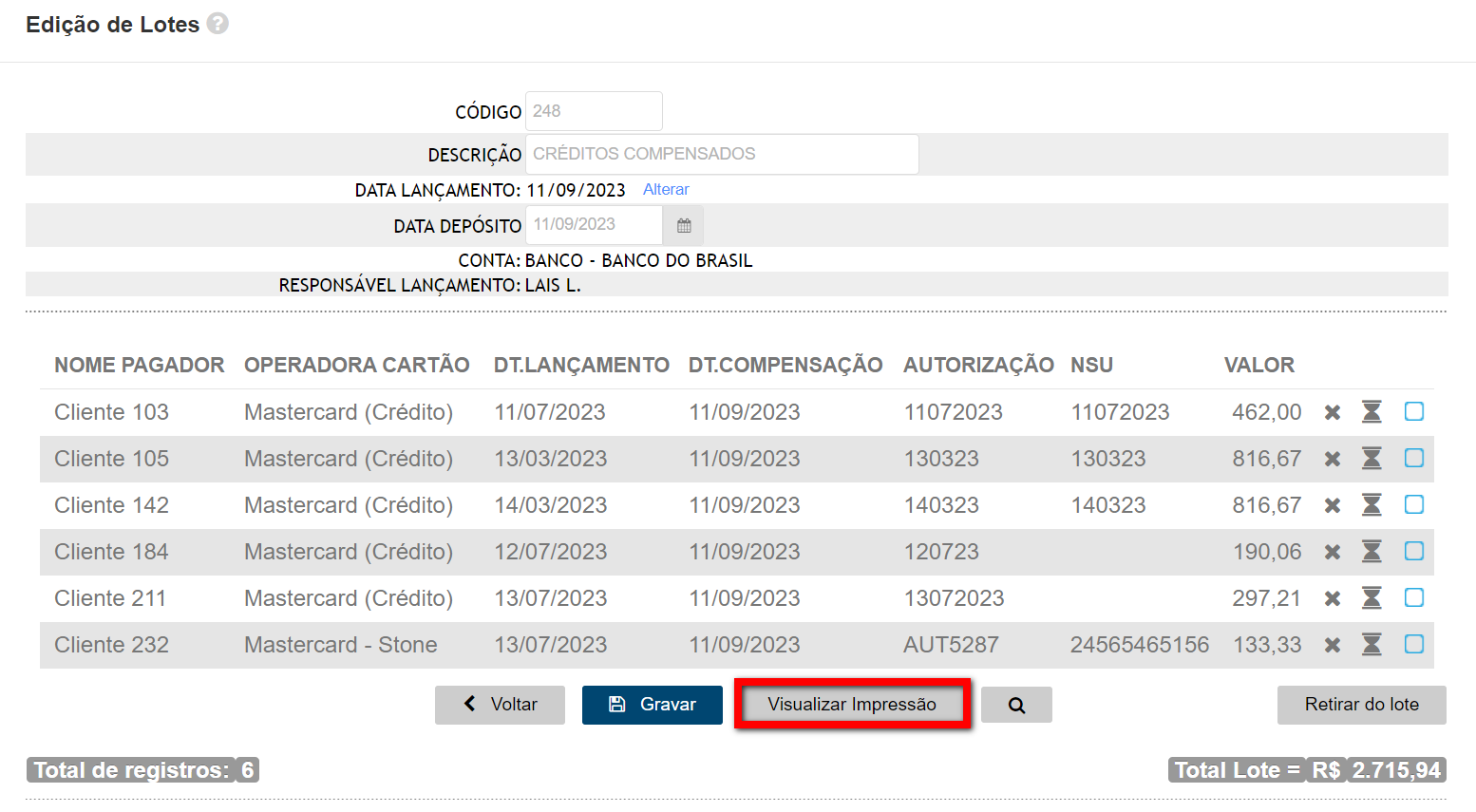1476x812 pixels.
Task: Remove Cliente 211 row with X icon
Action: click(x=1333, y=598)
